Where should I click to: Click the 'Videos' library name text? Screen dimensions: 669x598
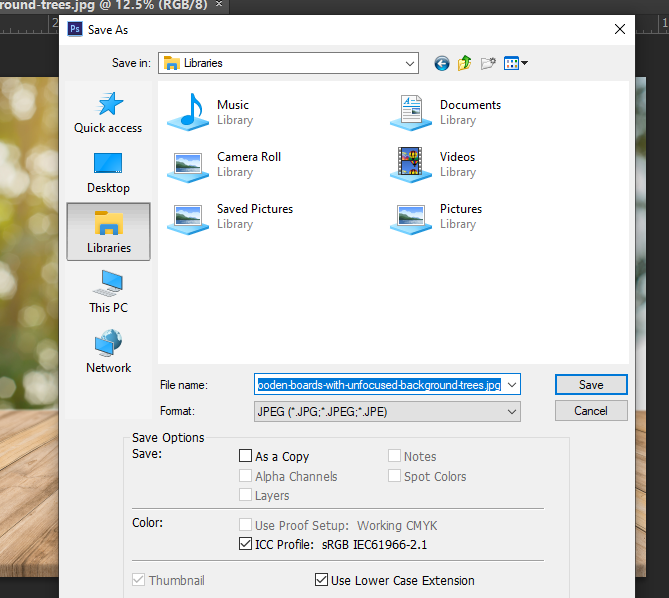[457, 157]
